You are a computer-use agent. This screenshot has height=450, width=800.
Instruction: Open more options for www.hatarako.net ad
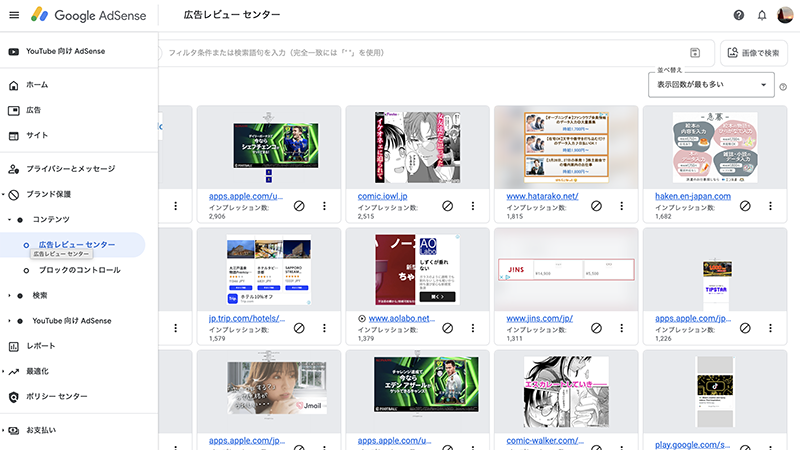[621, 206]
